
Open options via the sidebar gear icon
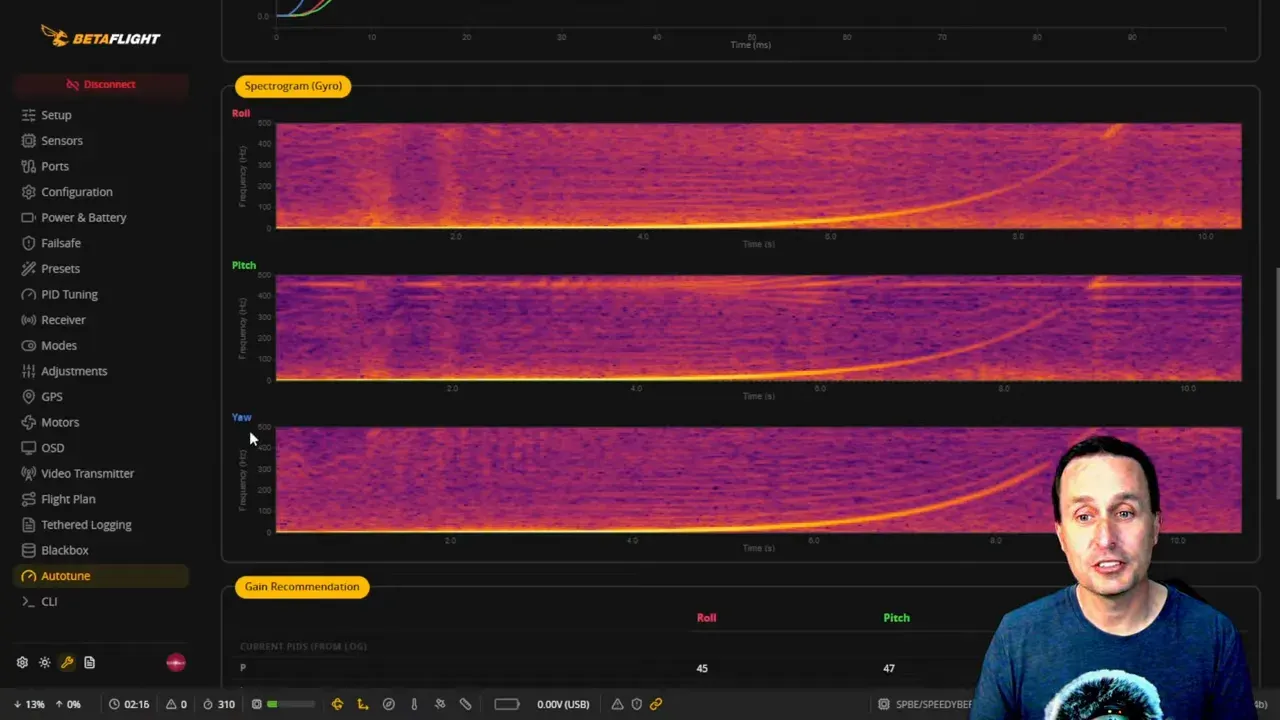point(22,662)
